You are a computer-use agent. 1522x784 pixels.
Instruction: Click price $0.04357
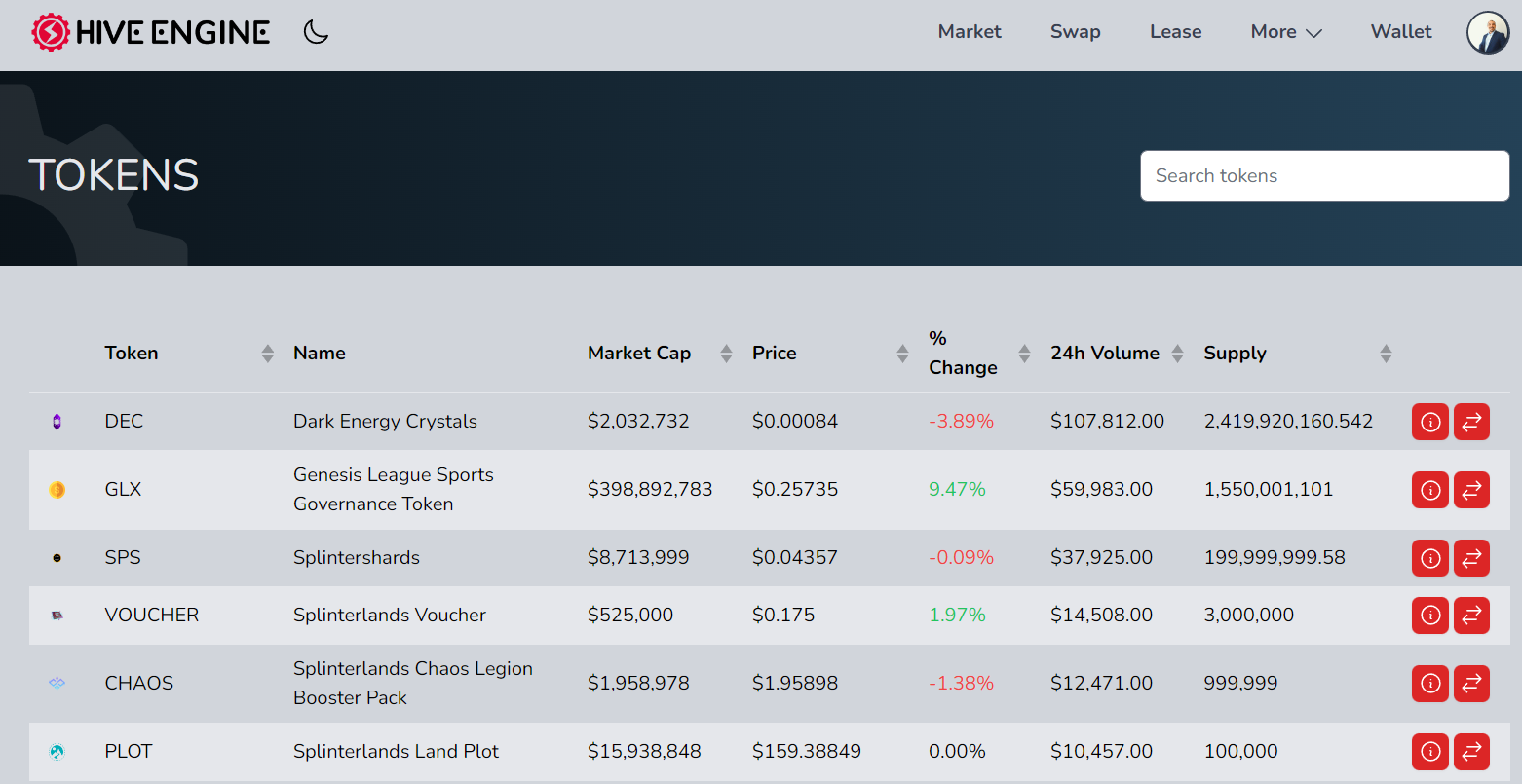[795, 557]
